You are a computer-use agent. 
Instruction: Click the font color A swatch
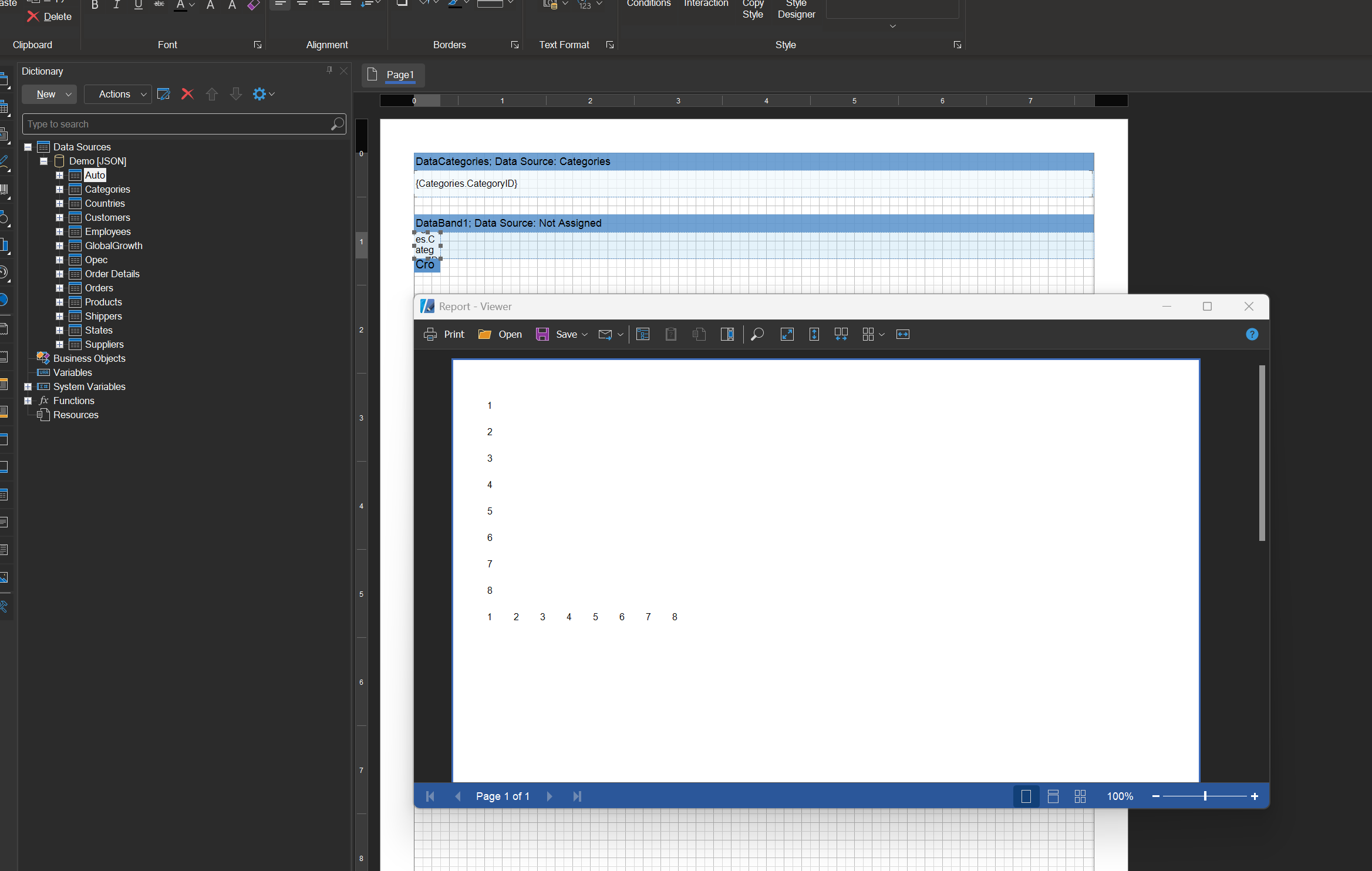(181, 5)
